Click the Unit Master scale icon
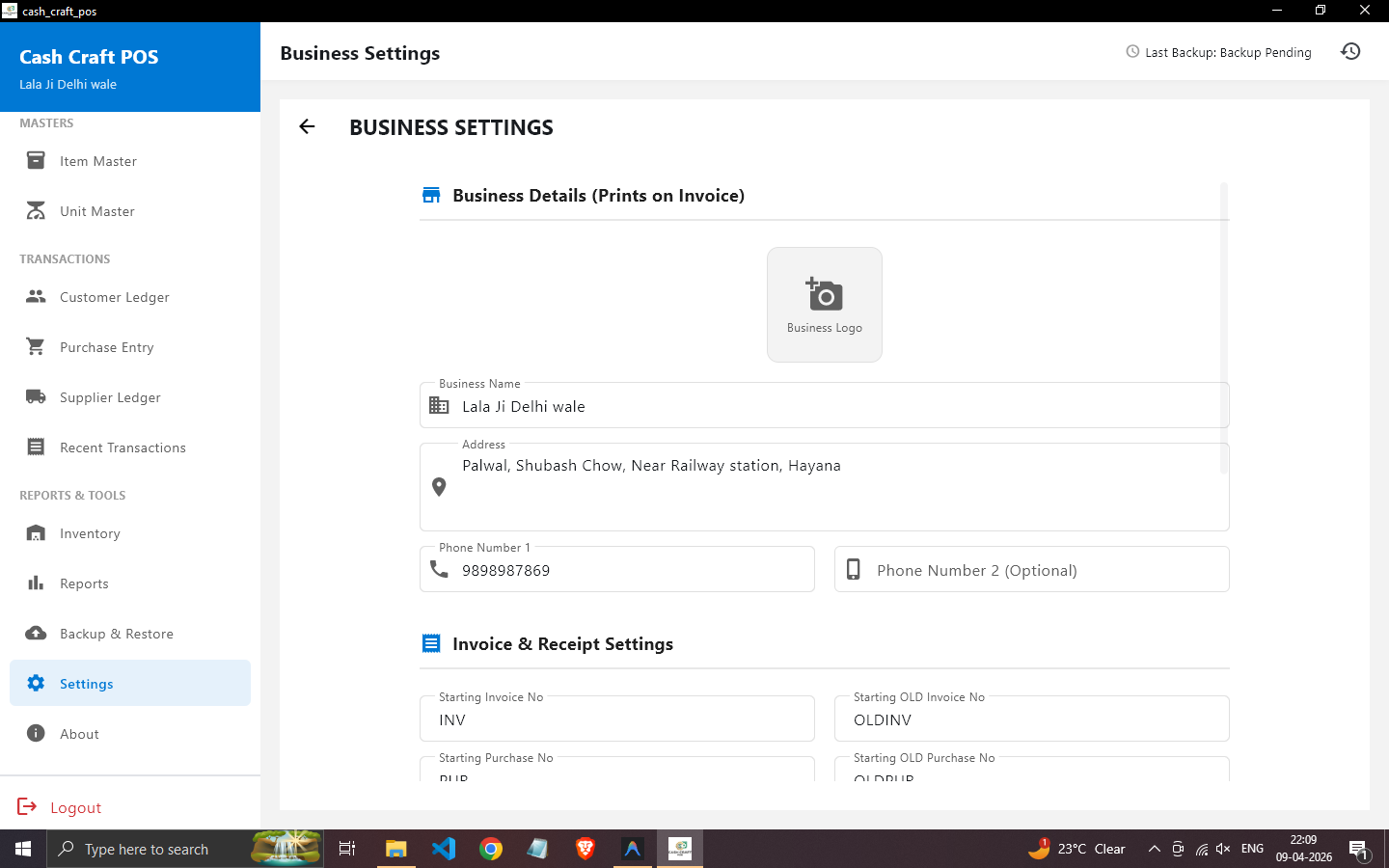Viewport: 1389px width, 868px height. 36,210
